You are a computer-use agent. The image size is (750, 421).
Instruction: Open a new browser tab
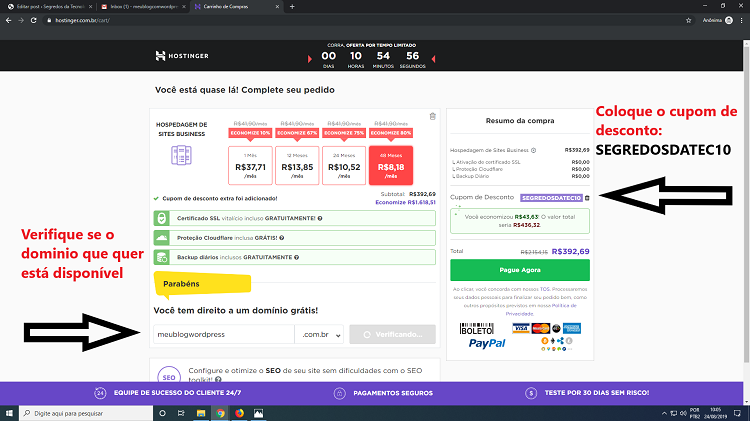coord(292,7)
